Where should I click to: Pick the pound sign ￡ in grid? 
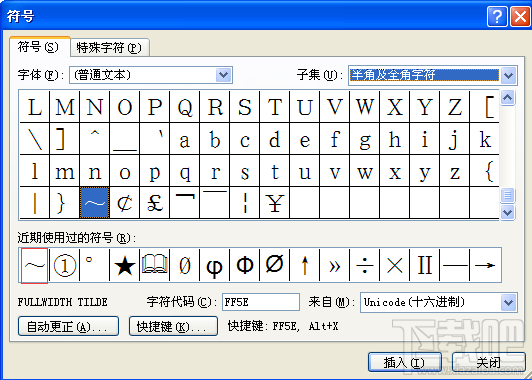coord(154,203)
